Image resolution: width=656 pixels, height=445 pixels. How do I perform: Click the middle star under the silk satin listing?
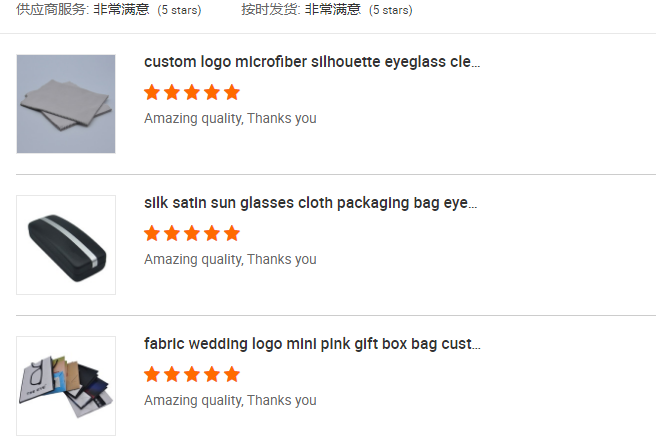point(192,233)
